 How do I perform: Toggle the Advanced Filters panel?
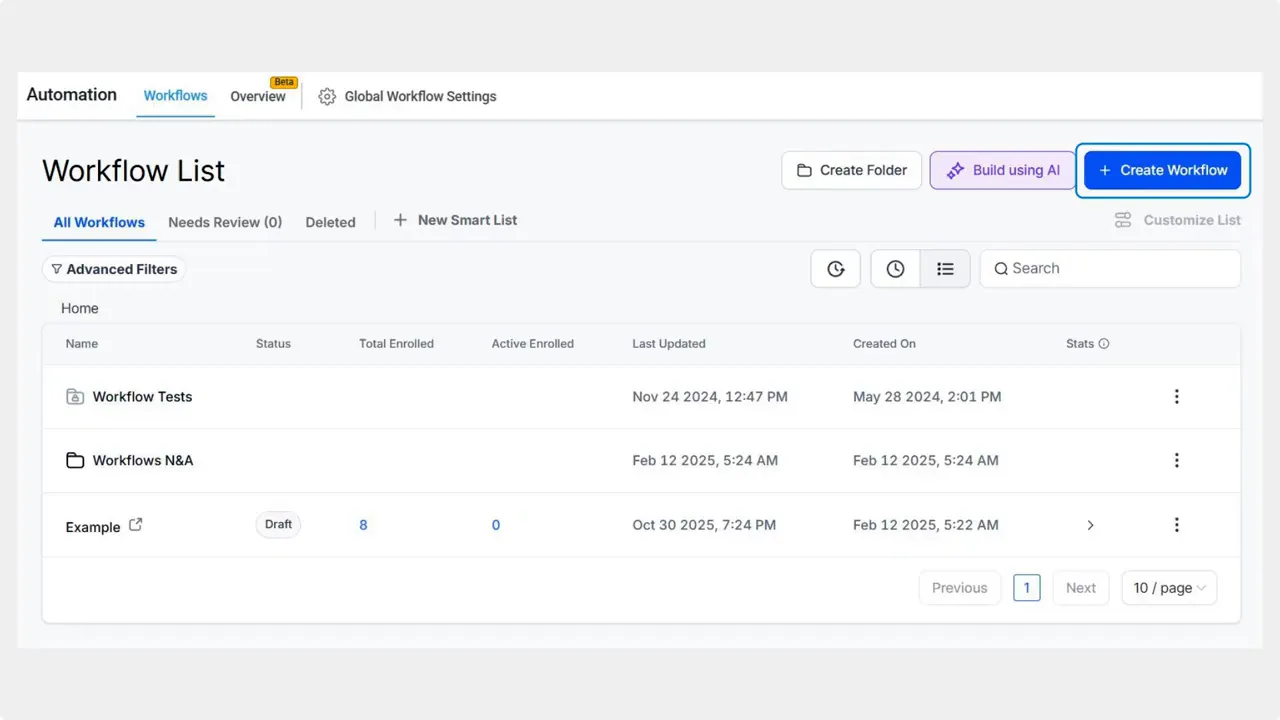pyautogui.click(x=113, y=268)
